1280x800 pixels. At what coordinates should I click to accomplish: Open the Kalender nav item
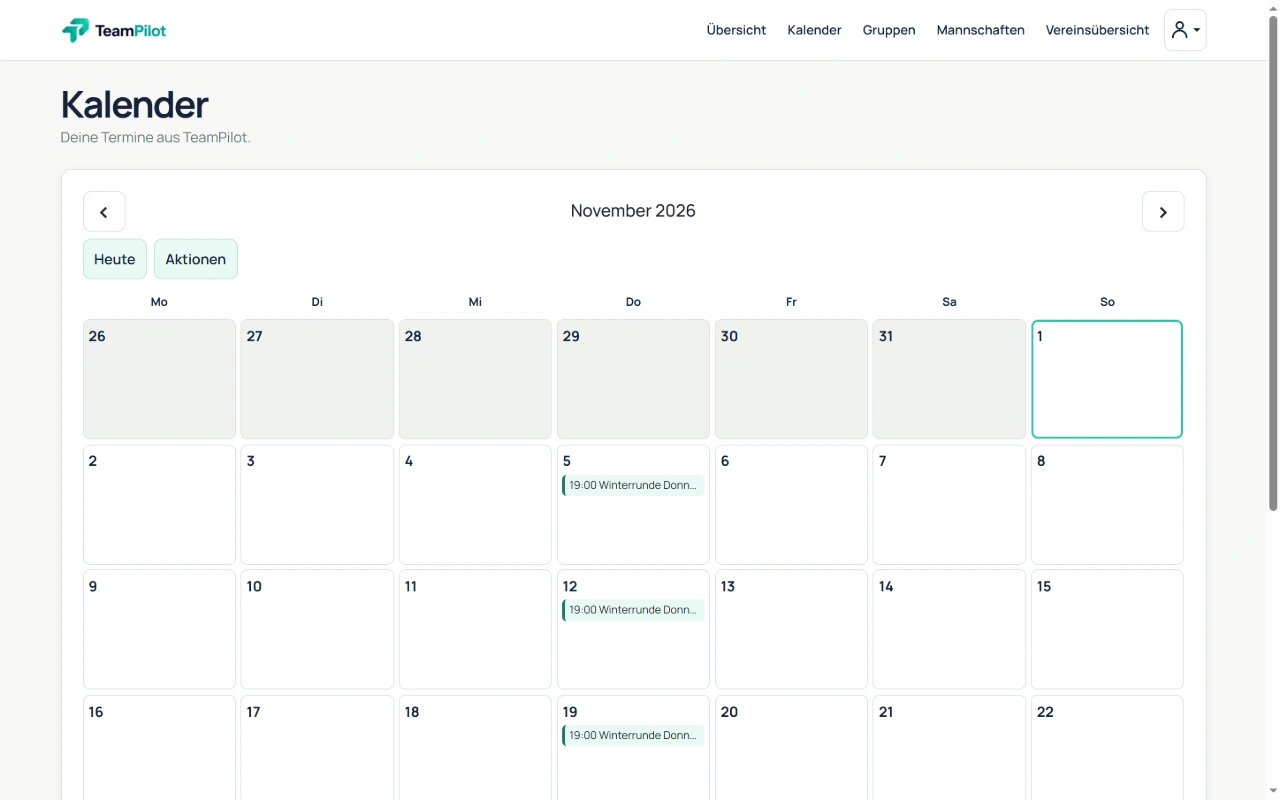click(x=814, y=30)
